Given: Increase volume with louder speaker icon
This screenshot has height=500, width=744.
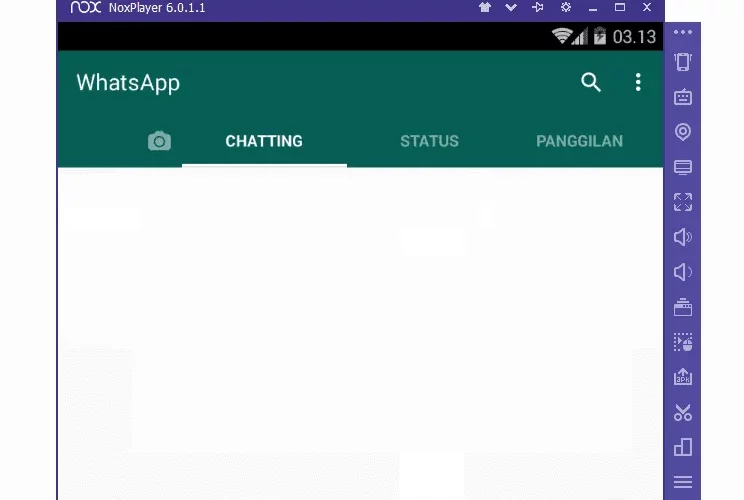Looking at the screenshot, I should 683,237.
